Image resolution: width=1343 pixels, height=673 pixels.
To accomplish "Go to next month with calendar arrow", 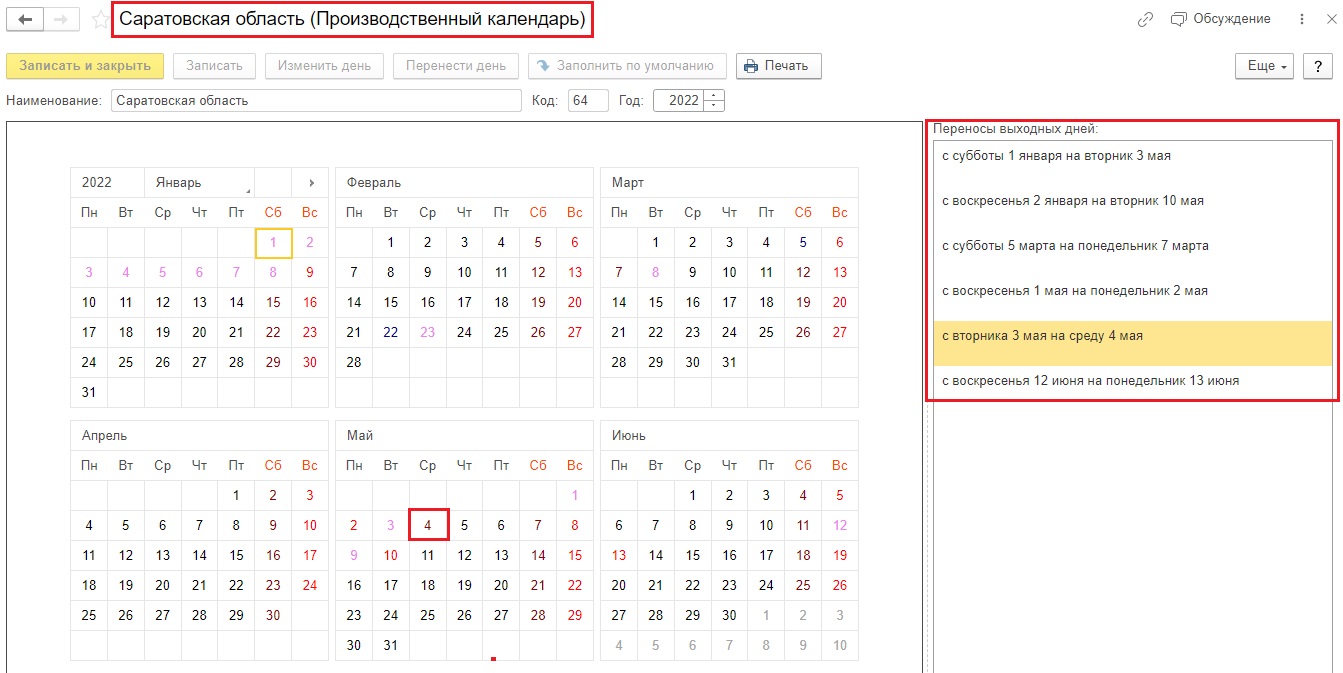I will pyautogui.click(x=310, y=183).
